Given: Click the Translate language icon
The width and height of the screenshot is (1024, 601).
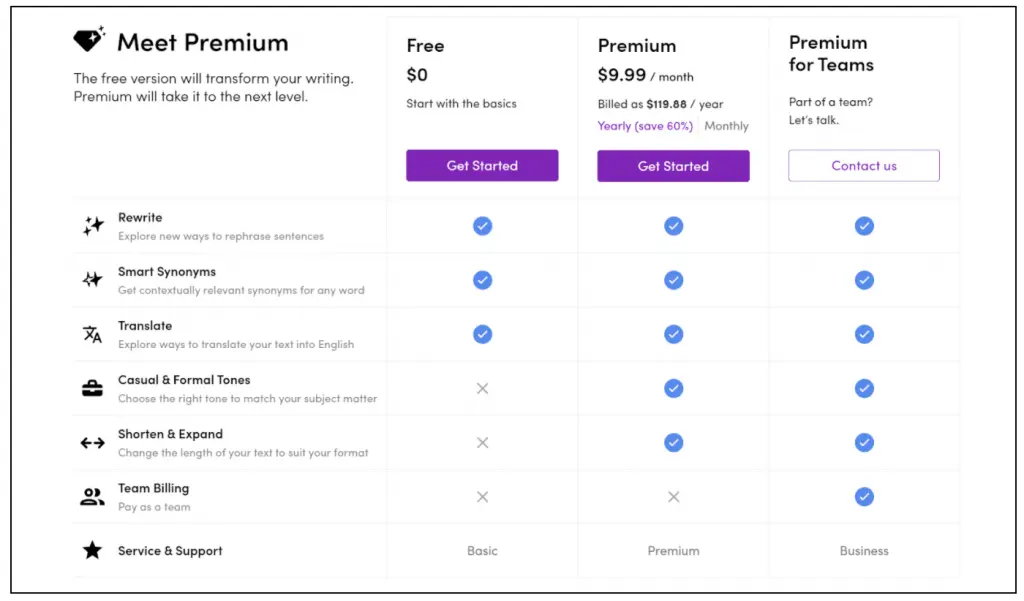Looking at the screenshot, I should pyautogui.click(x=93, y=334).
